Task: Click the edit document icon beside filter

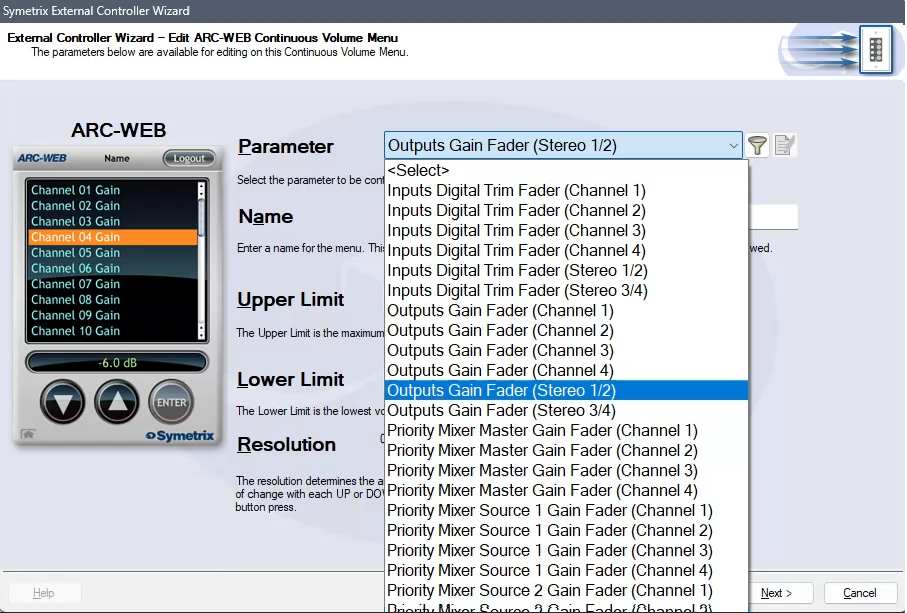Action: pos(785,146)
